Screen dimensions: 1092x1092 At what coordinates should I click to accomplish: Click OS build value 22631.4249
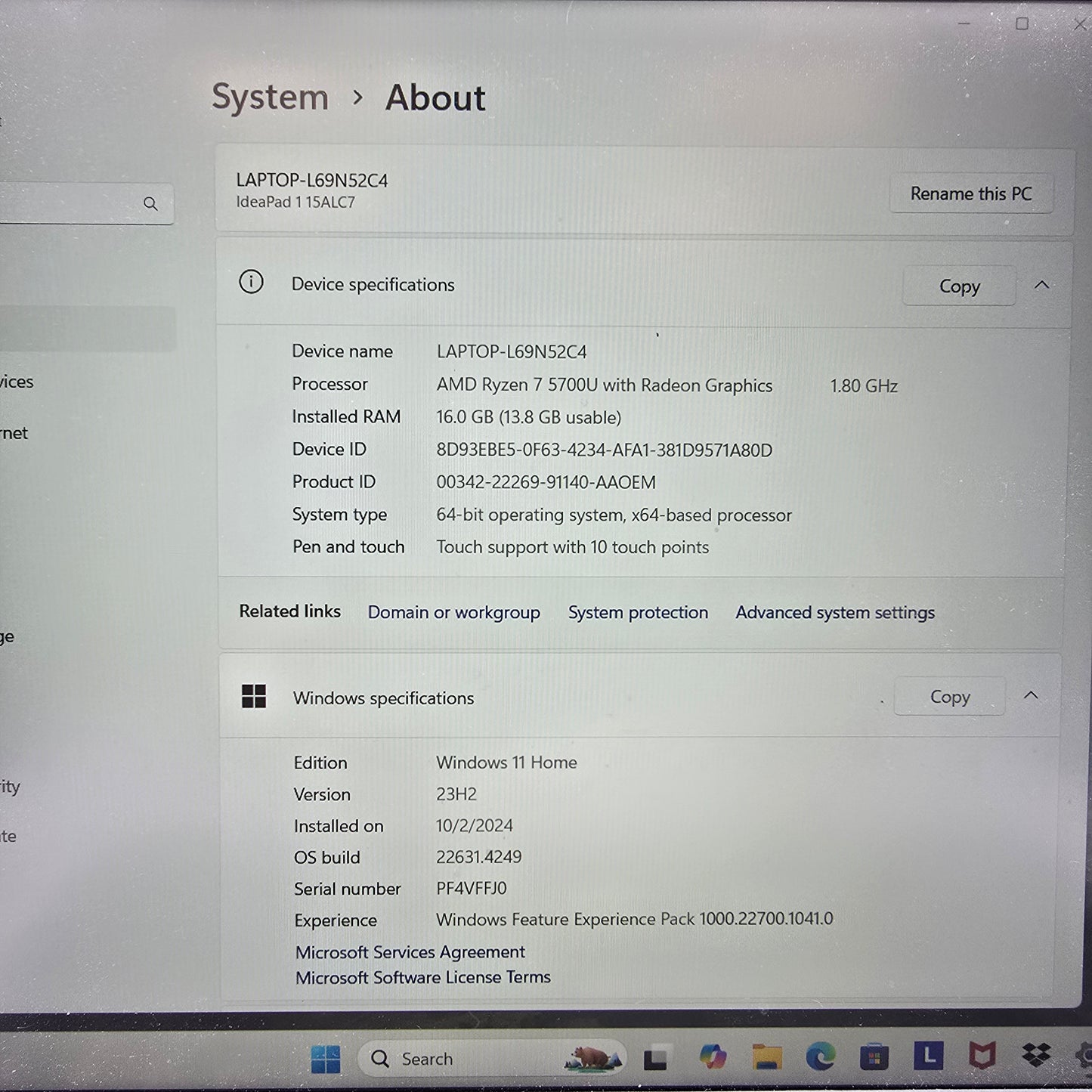[x=479, y=857]
